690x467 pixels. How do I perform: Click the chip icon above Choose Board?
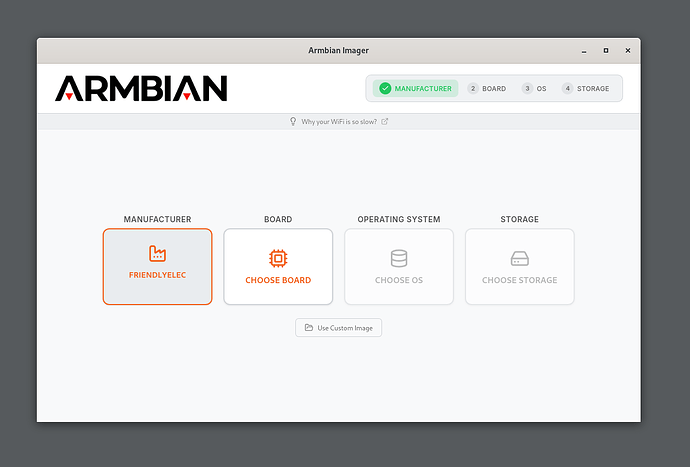(x=278, y=258)
